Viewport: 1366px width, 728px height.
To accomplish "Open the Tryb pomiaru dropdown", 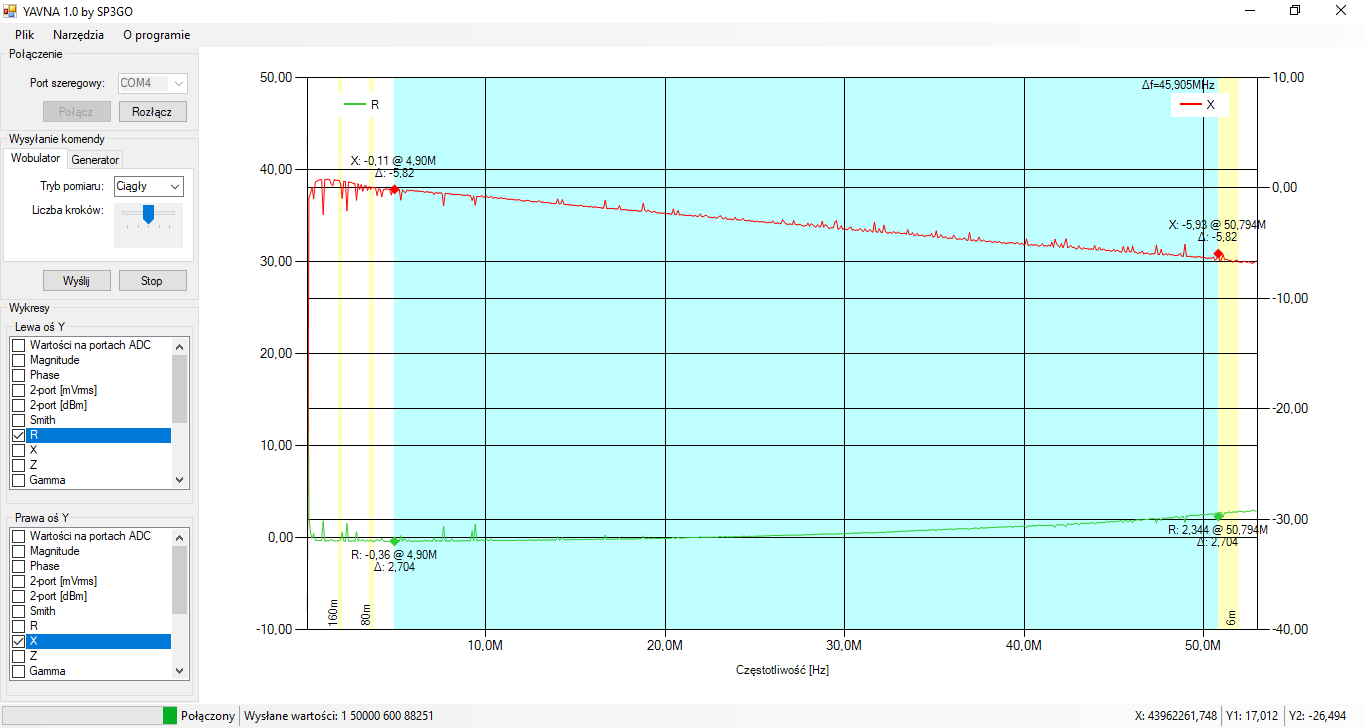I will click(x=148, y=186).
